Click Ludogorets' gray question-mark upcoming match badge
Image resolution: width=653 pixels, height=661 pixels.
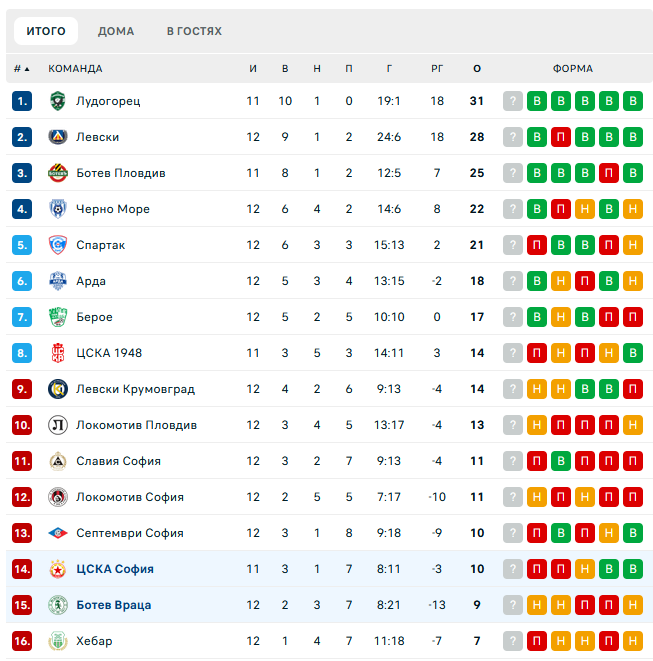(513, 101)
